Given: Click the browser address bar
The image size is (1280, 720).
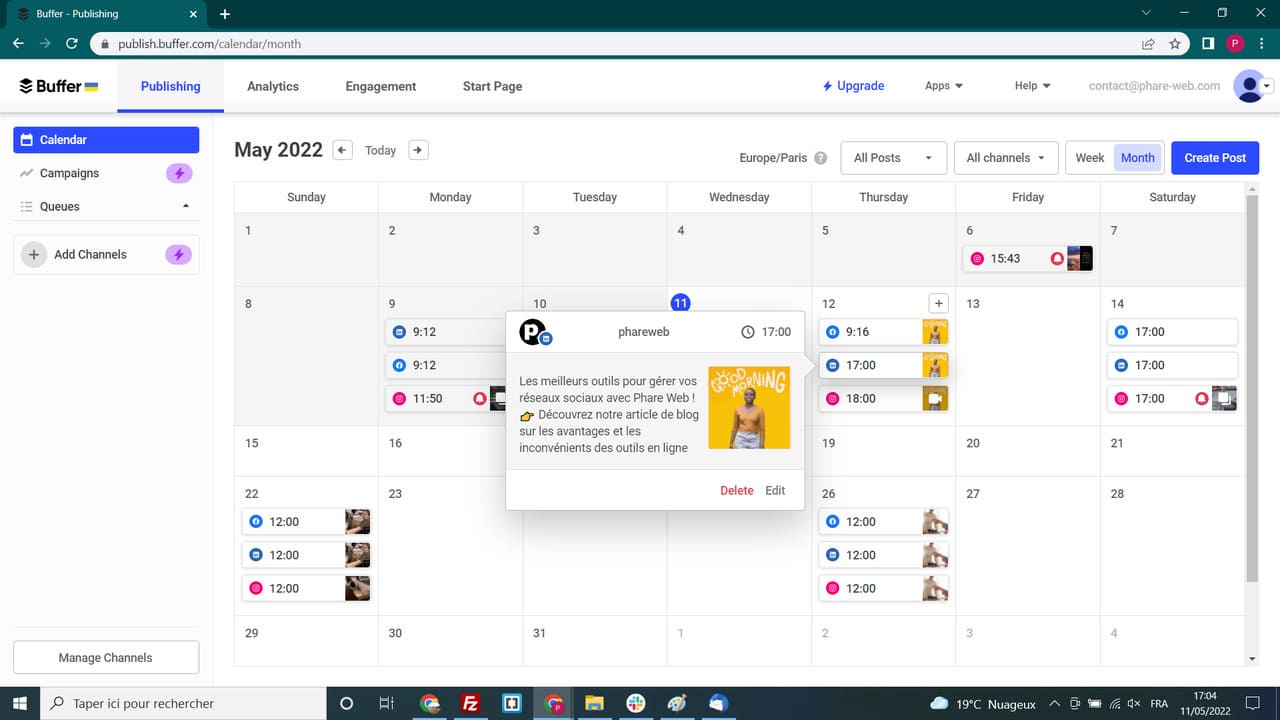Looking at the screenshot, I should (640, 44).
